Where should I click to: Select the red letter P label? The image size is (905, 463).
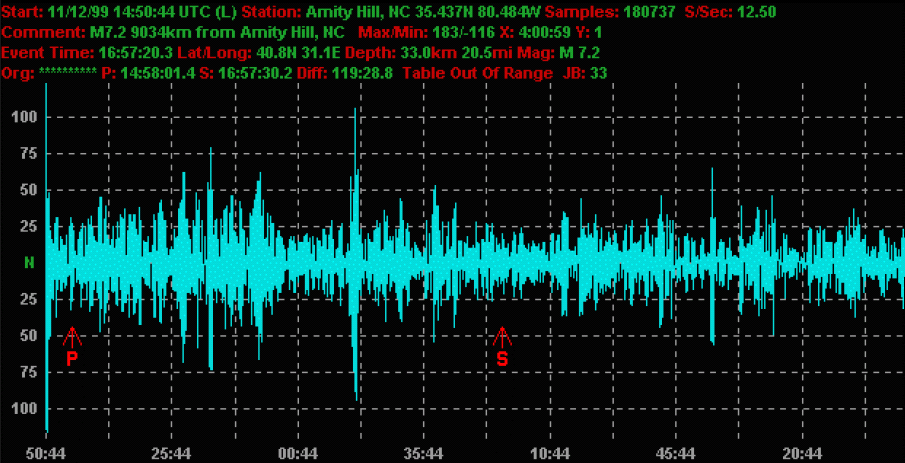click(x=72, y=357)
